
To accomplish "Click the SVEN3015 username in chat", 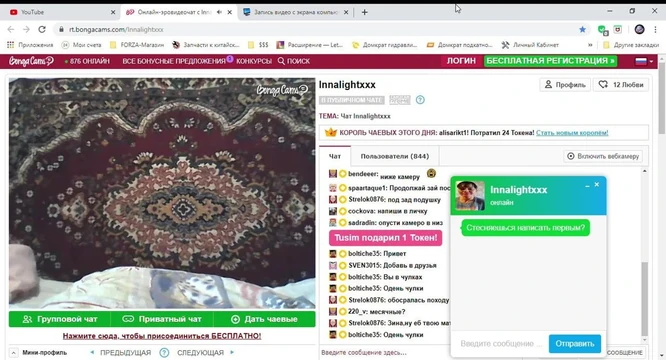I will 365,265.
